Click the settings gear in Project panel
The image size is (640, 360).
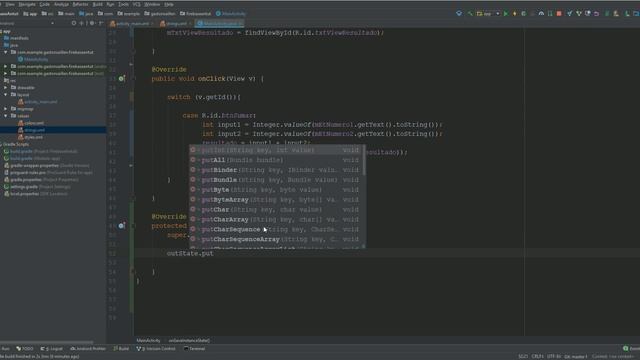[92, 23]
